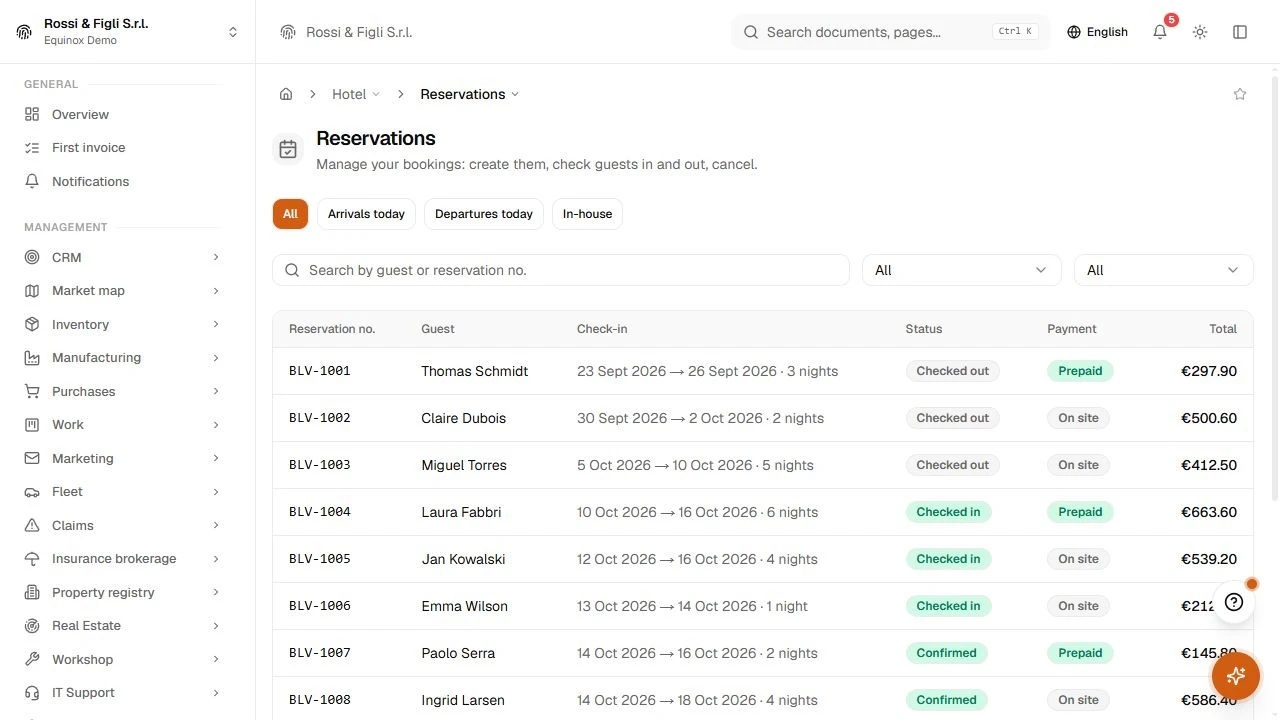
Task: Open the First invoice menu item
Action: (x=122, y=148)
